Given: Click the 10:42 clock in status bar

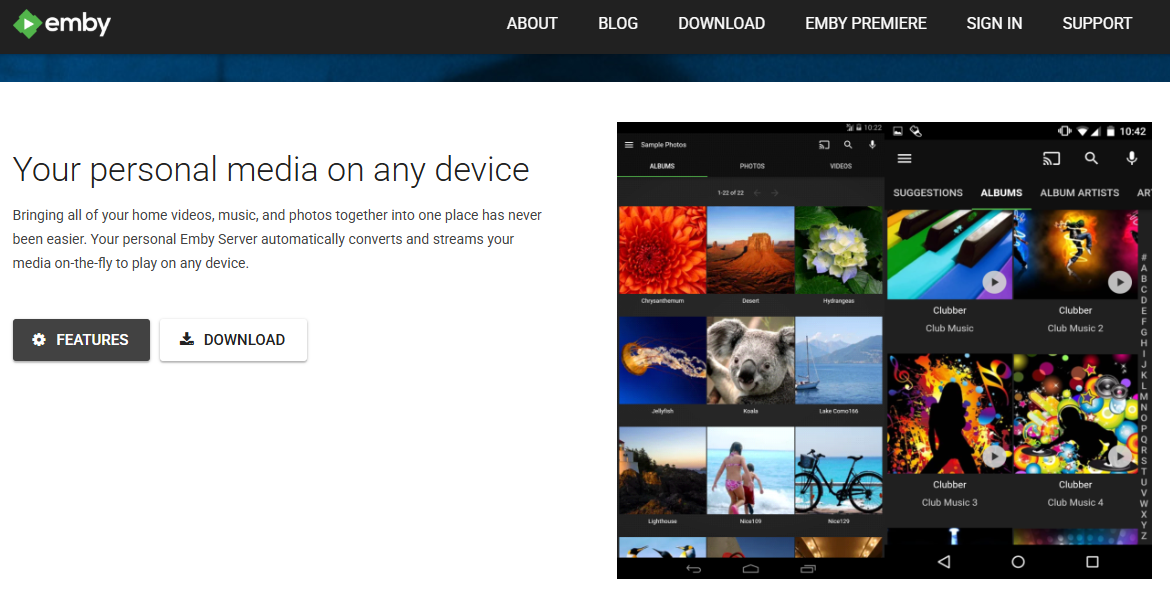Looking at the screenshot, I should [1132, 131].
